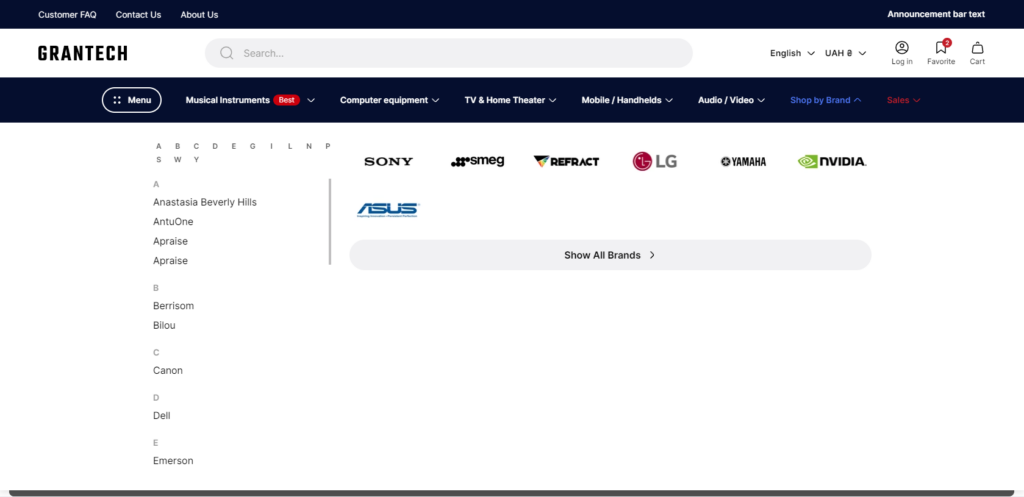The image size is (1024, 497).
Task: Expand the Sales menu
Action: coord(903,100)
